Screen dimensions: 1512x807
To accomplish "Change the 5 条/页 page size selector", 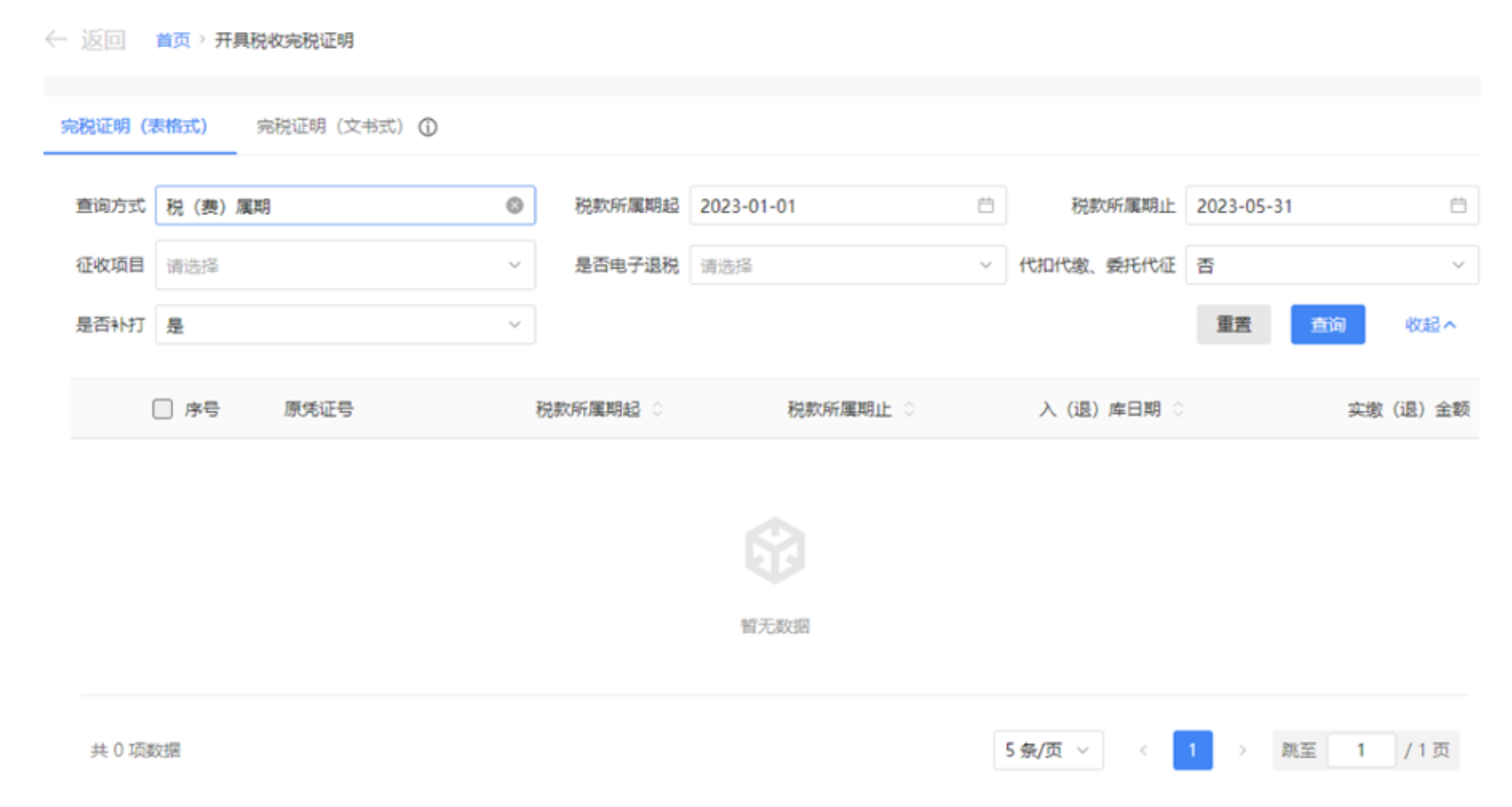I will tap(1047, 750).
